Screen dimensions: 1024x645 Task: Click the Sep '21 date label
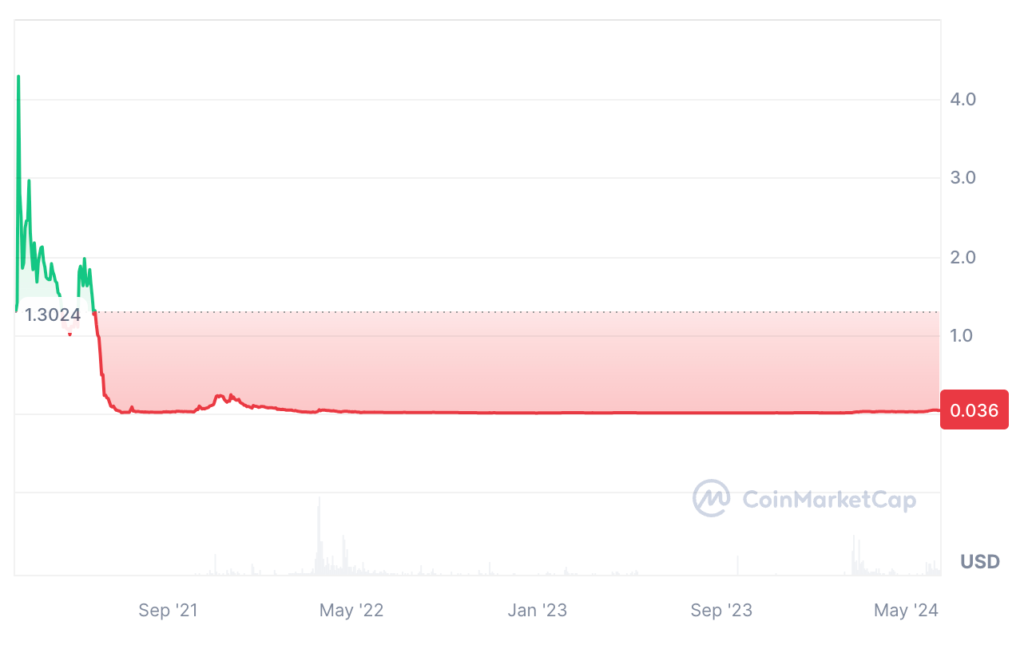click(167, 610)
